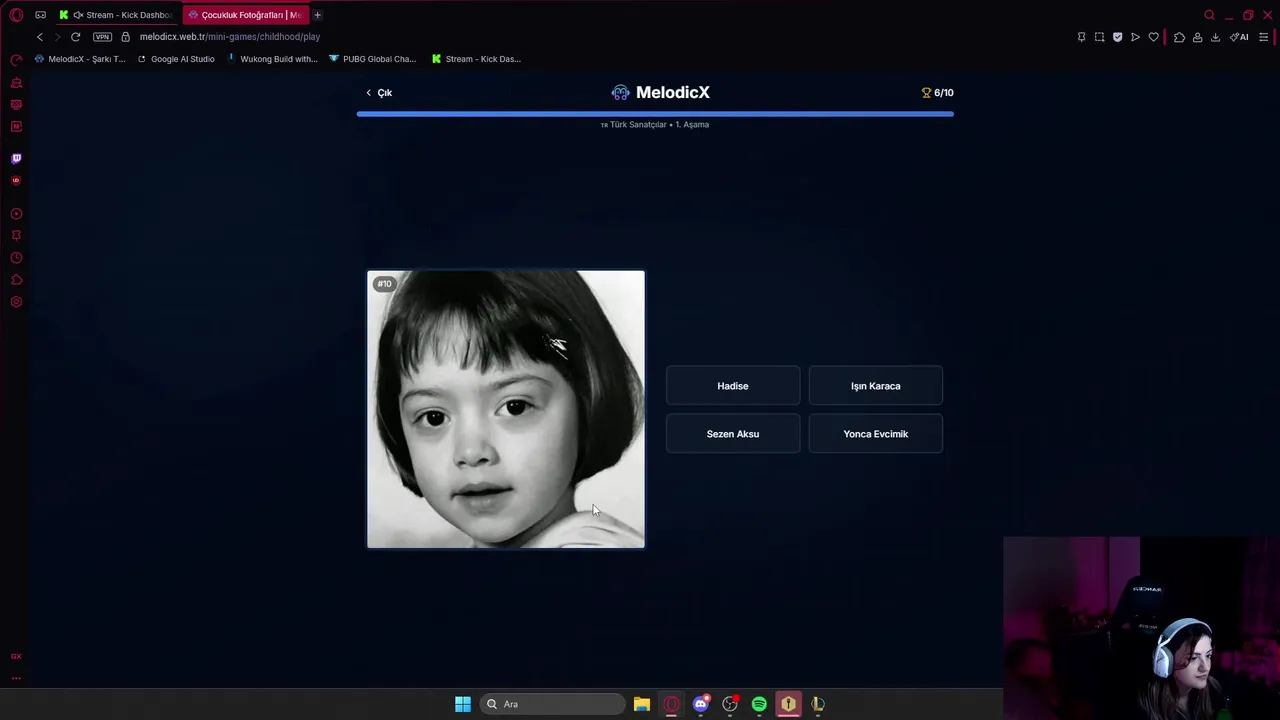Viewport: 1280px width, 720px height.
Task: Click the send flow arrow icon
Action: click(1135, 37)
